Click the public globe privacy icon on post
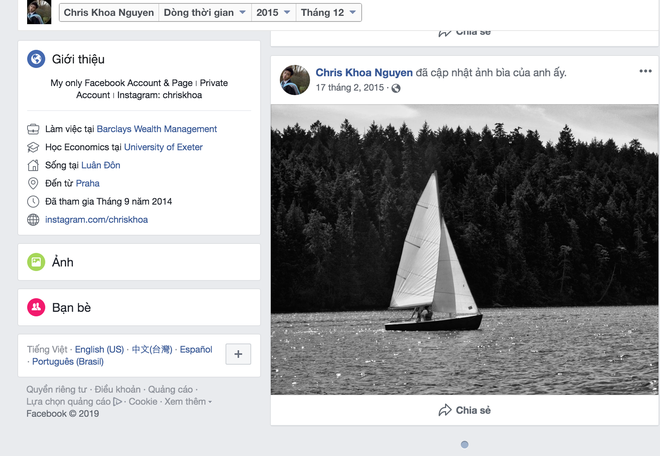This screenshot has width=660, height=456. (x=396, y=89)
